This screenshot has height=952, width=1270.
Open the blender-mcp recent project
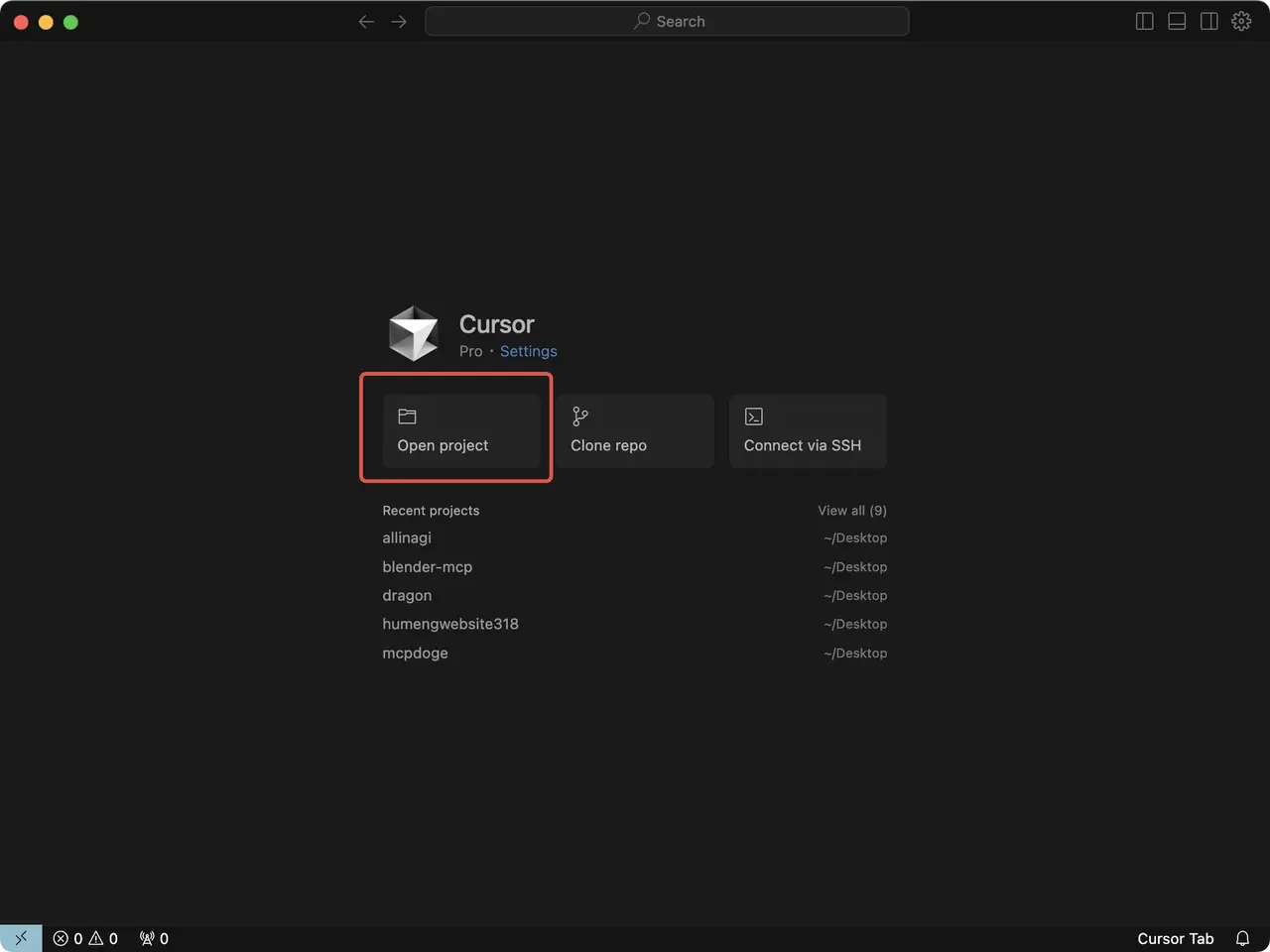click(635, 566)
